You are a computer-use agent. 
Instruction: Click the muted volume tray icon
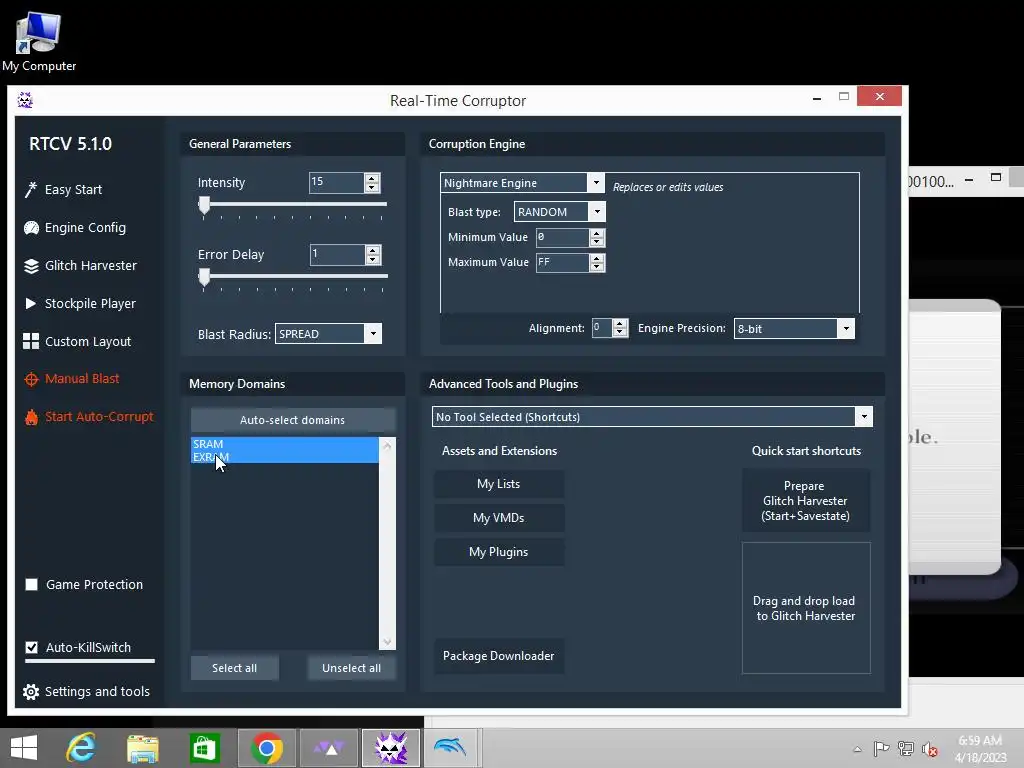pos(929,749)
